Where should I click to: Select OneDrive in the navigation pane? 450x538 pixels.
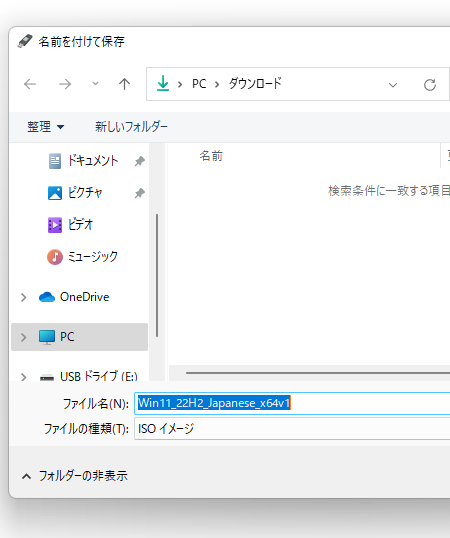(x=84, y=297)
